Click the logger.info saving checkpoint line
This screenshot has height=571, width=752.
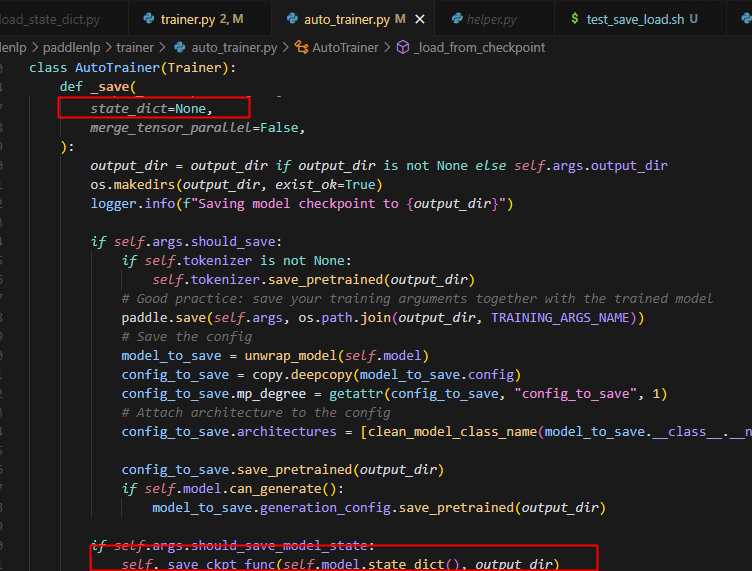click(301, 204)
